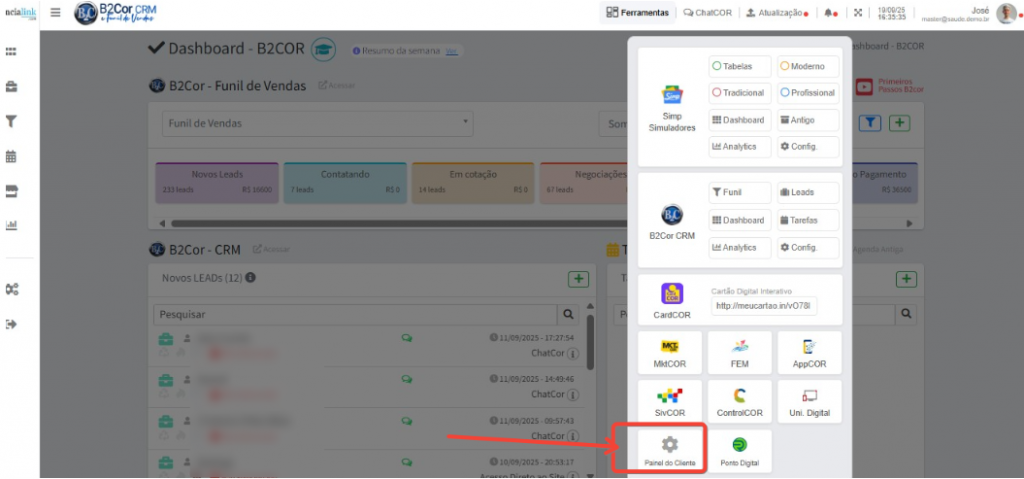Open notifications bell in the top bar
This screenshot has width=1024, height=479.
830,13
